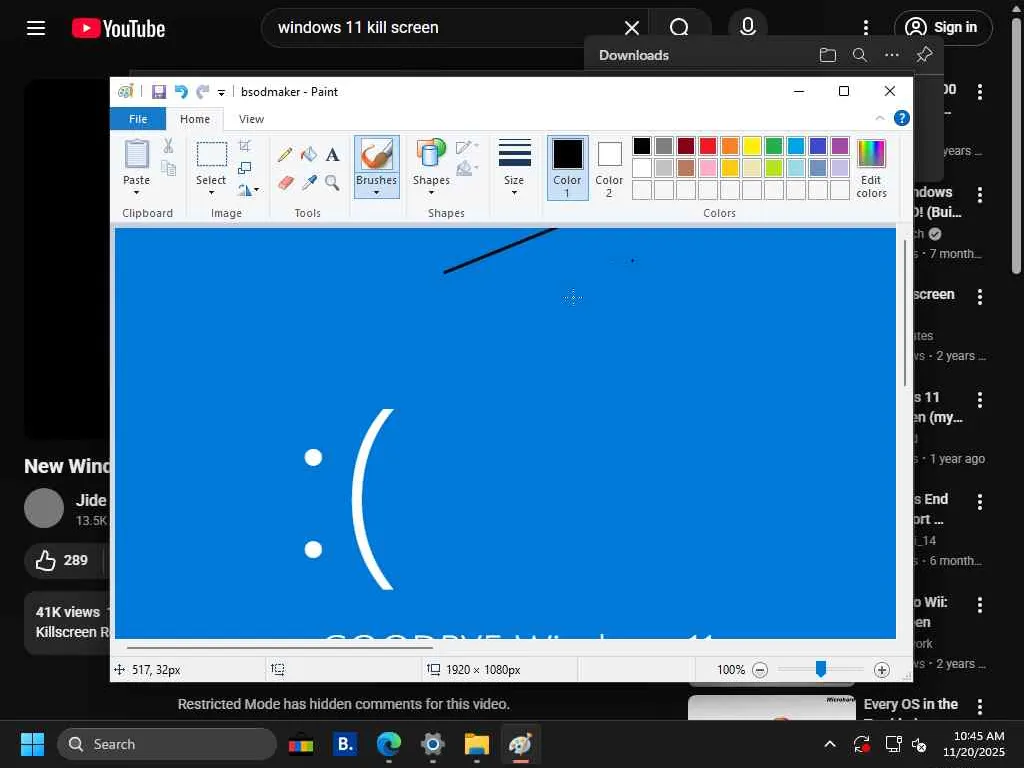This screenshot has width=1024, height=768.
Task: Select the Text tool in Paint
Action: (x=332, y=155)
